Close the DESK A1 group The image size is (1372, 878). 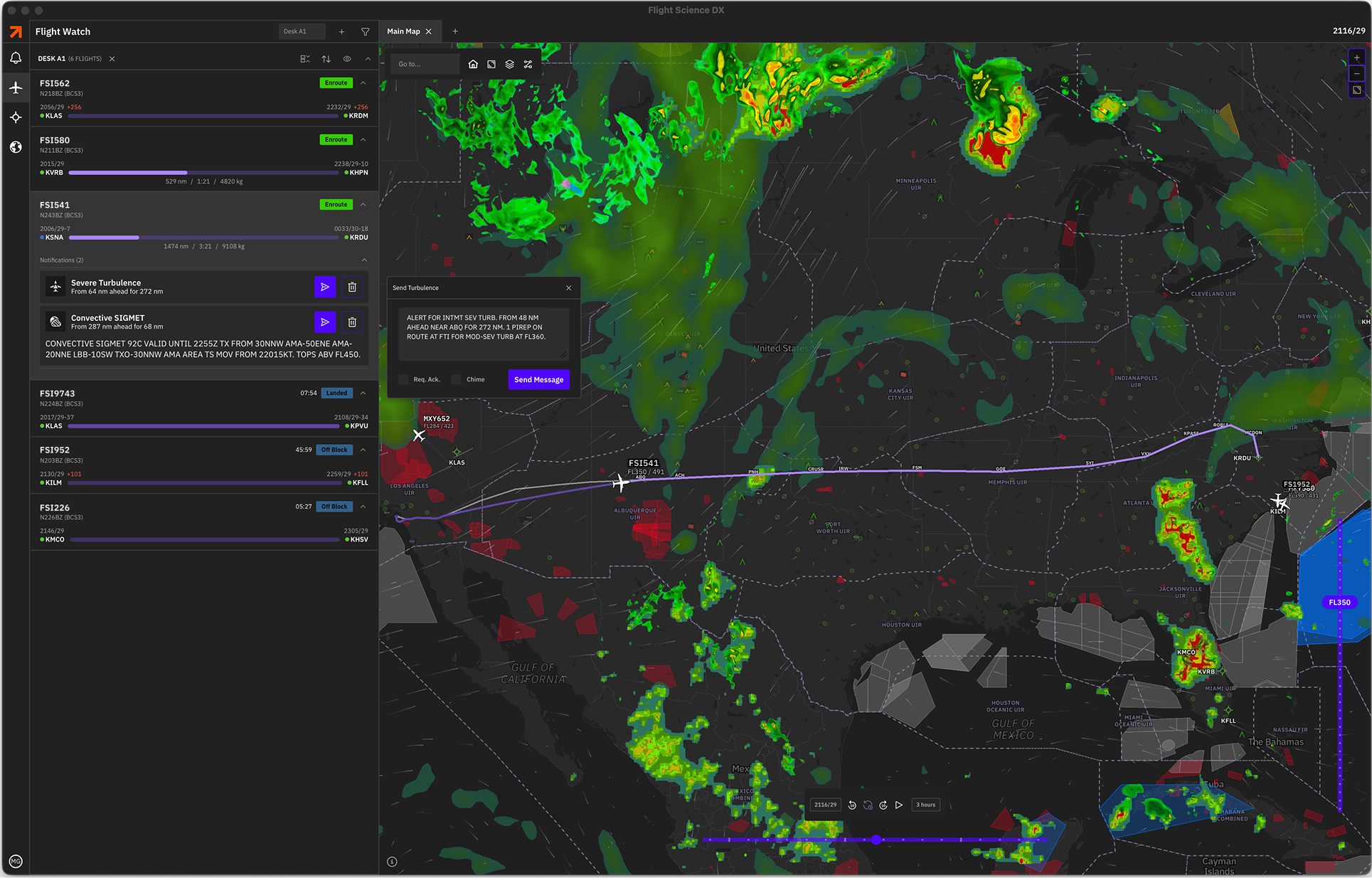(x=112, y=59)
